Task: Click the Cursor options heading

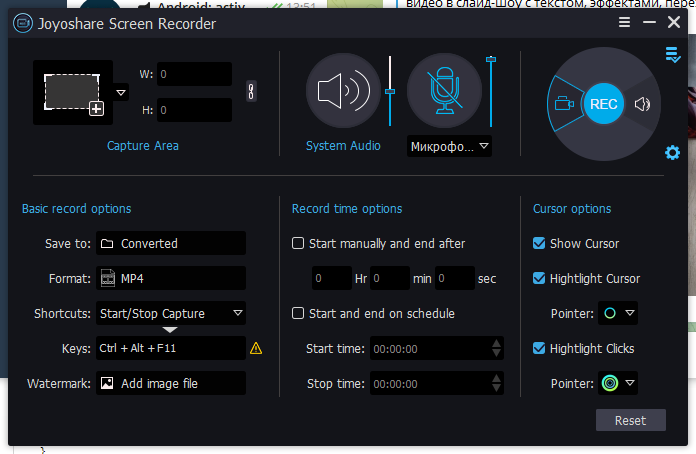Action: tap(572, 209)
